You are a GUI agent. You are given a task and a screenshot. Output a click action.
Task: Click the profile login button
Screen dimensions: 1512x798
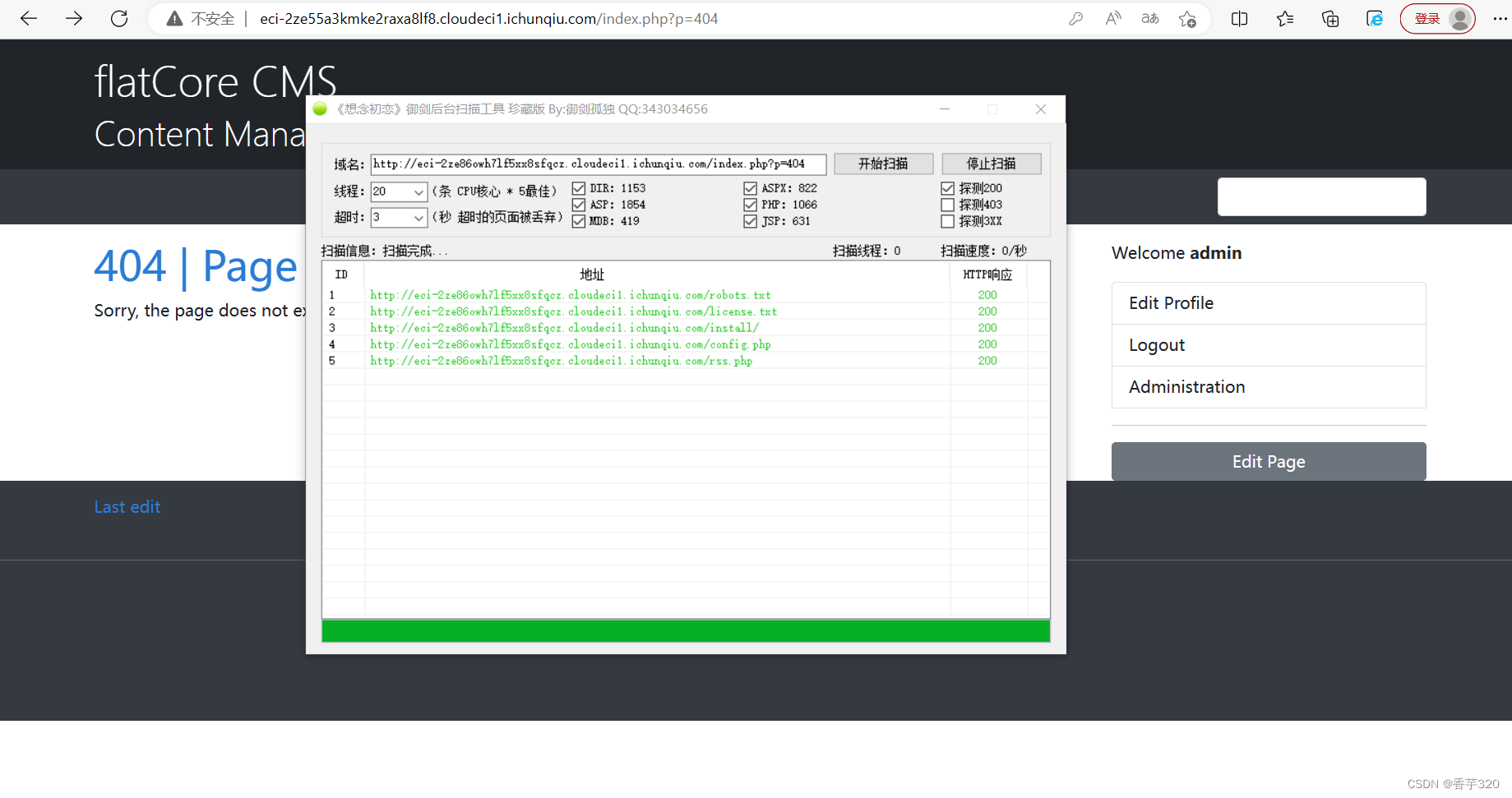pos(1438,19)
